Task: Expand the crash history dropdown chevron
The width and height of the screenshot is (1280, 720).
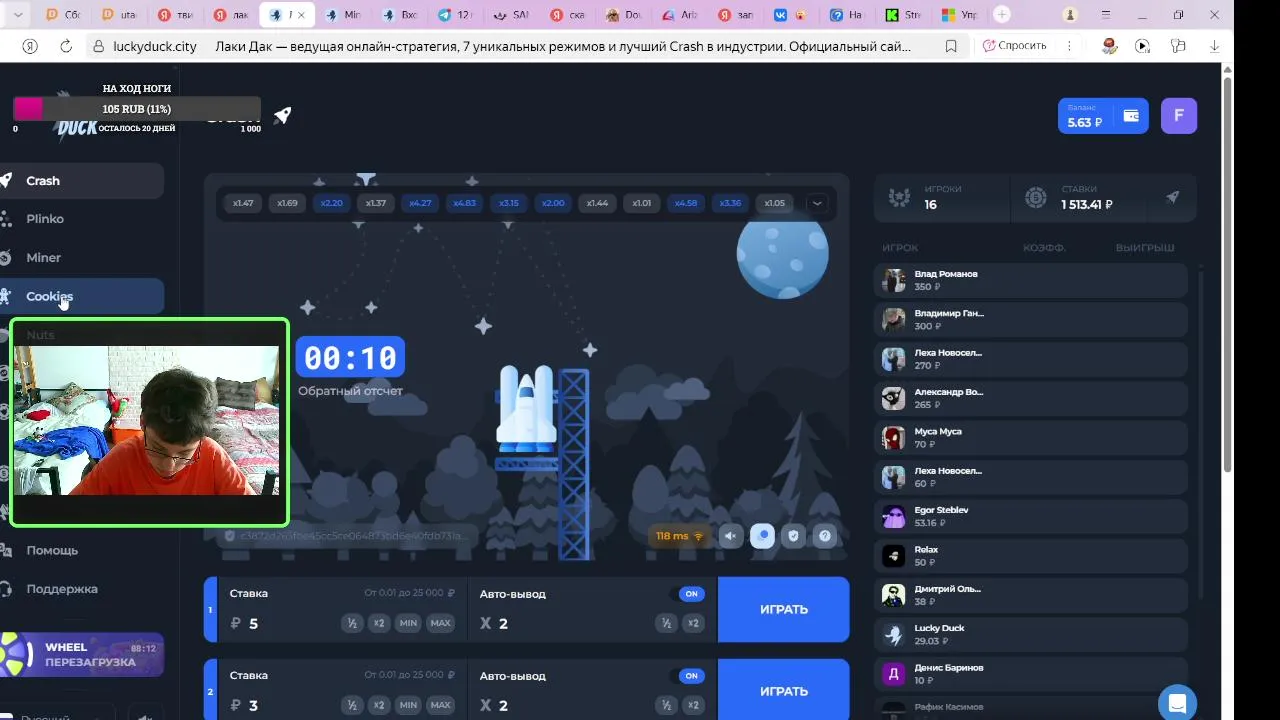Action: [x=817, y=203]
